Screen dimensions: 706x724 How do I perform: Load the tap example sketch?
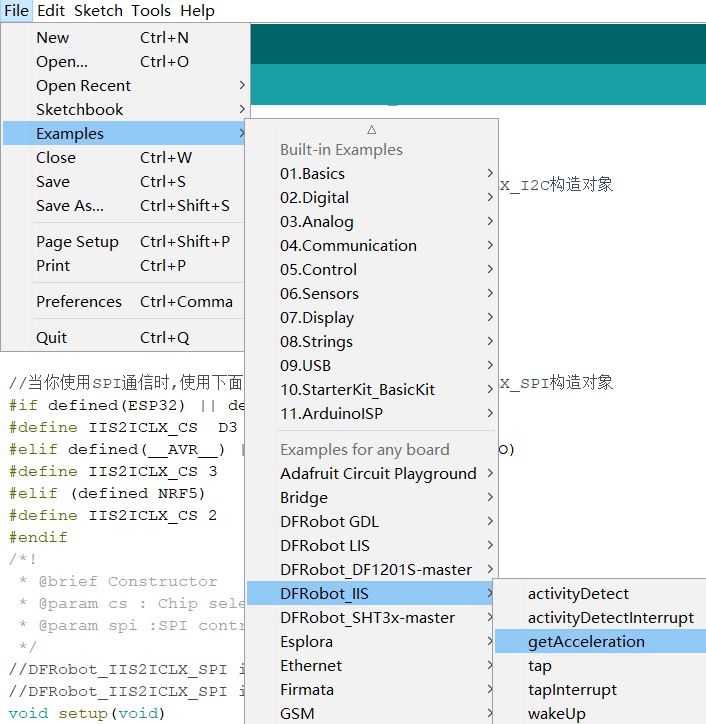(600, 666)
